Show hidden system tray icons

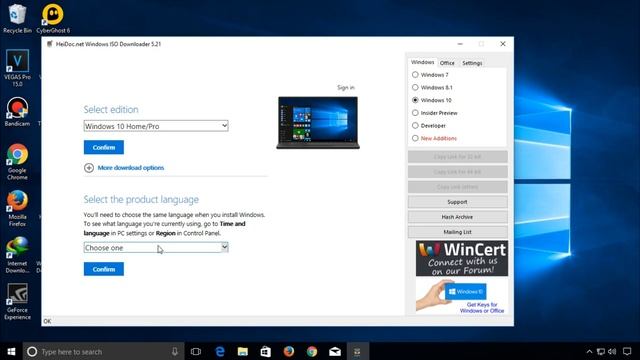coord(589,351)
